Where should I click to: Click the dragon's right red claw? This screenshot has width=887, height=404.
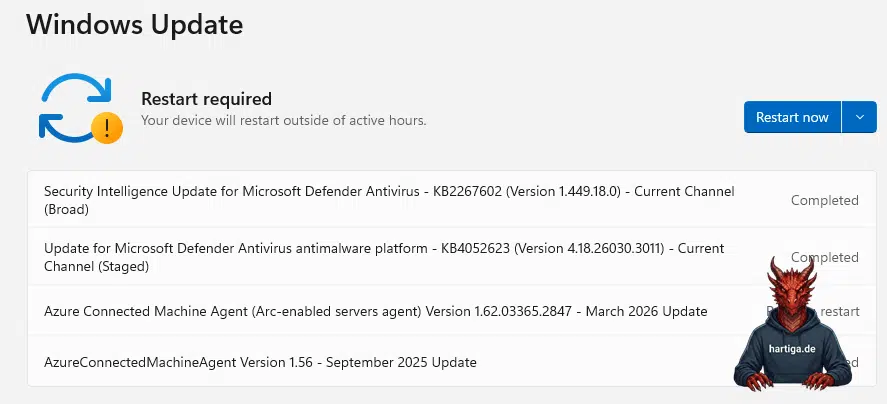(822, 380)
